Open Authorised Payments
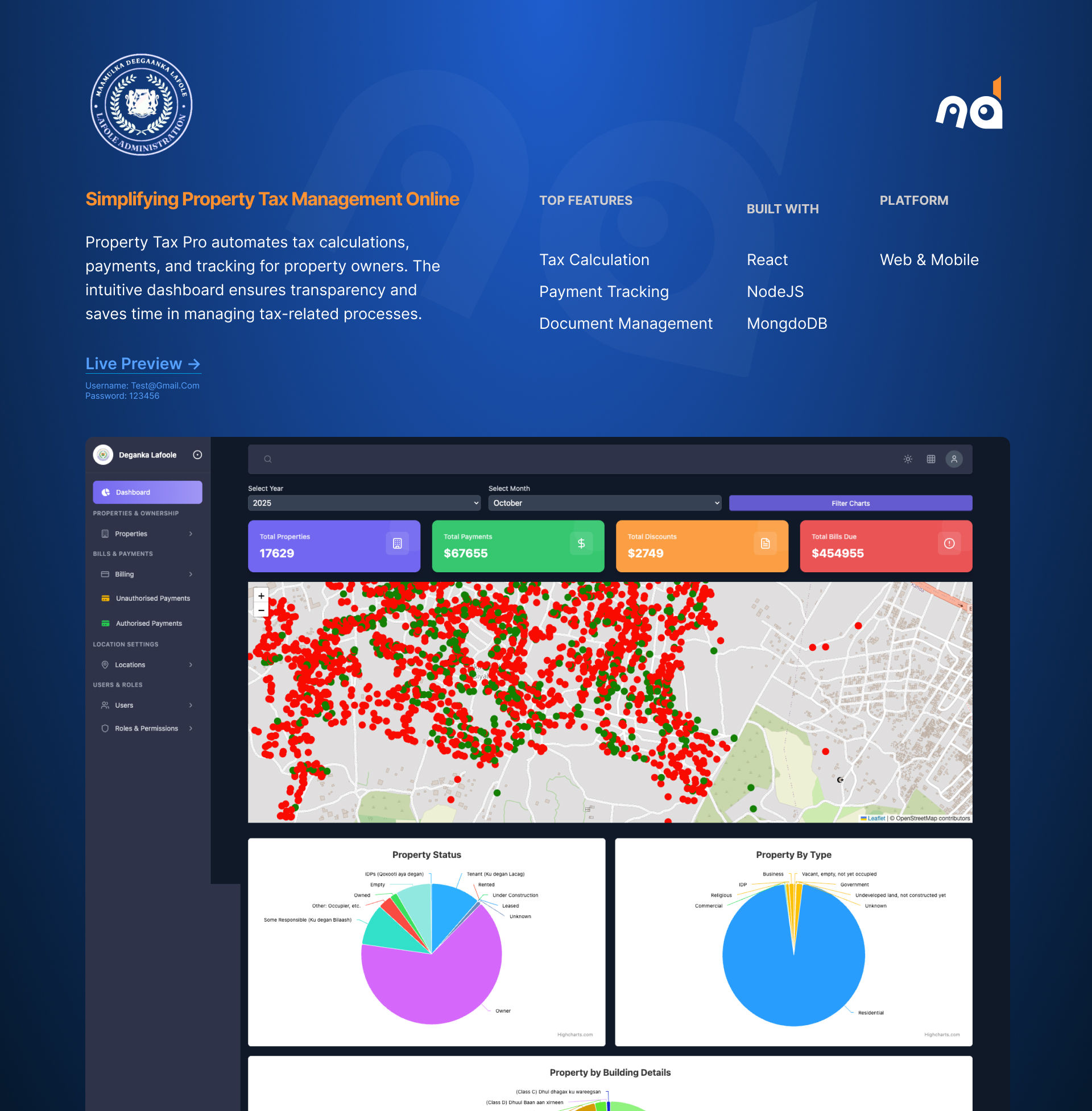1092x1111 pixels. [x=147, y=623]
